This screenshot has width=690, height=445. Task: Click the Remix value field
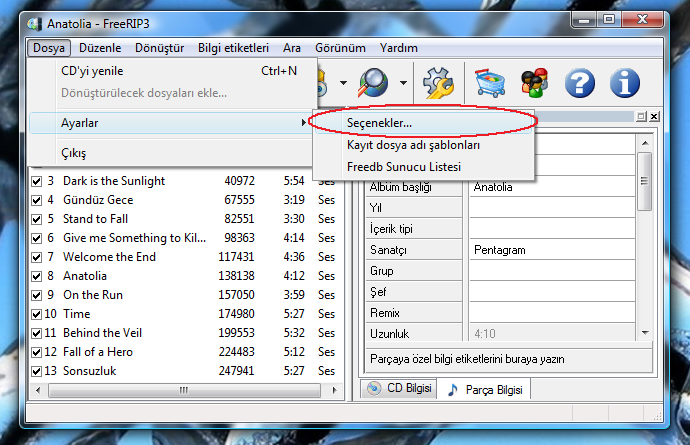tap(552, 313)
